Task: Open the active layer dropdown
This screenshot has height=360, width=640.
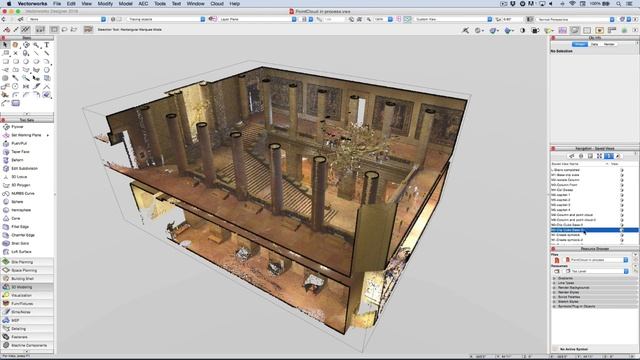Action: point(167,19)
